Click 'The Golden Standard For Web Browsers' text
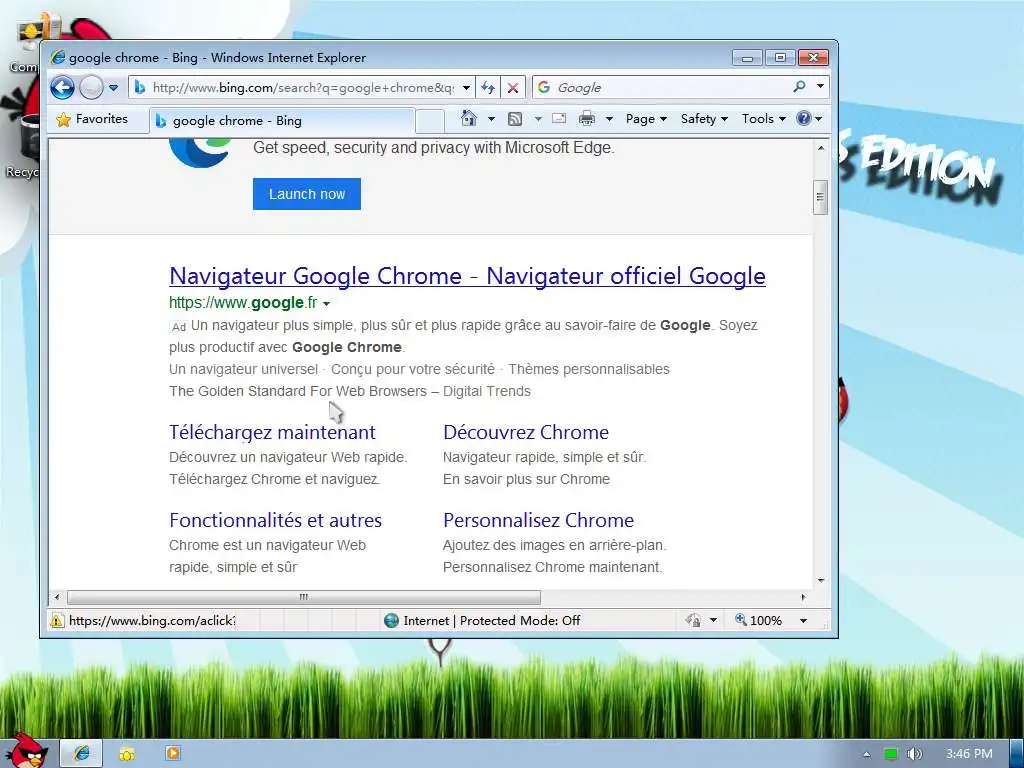This screenshot has width=1024, height=768. pos(298,391)
